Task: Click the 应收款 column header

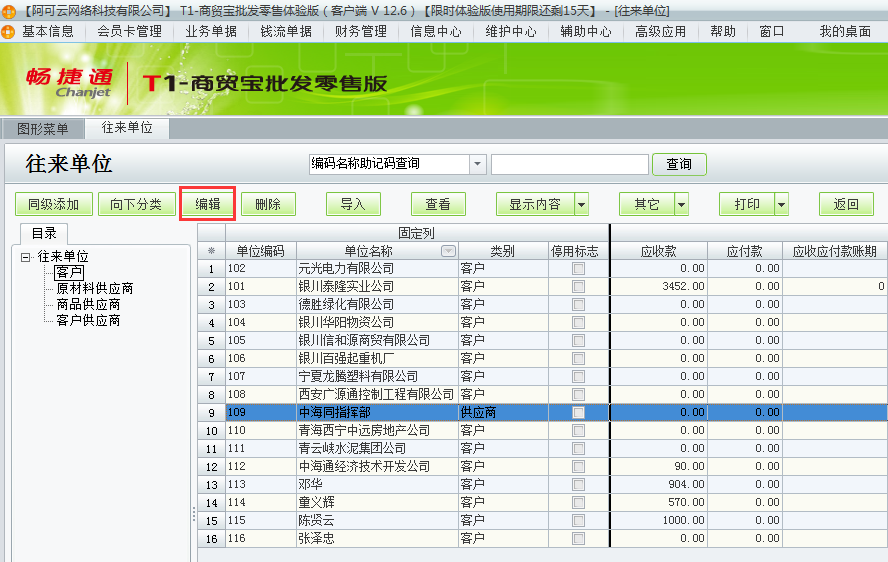Action: pyautogui.click(x=659, y=251)
